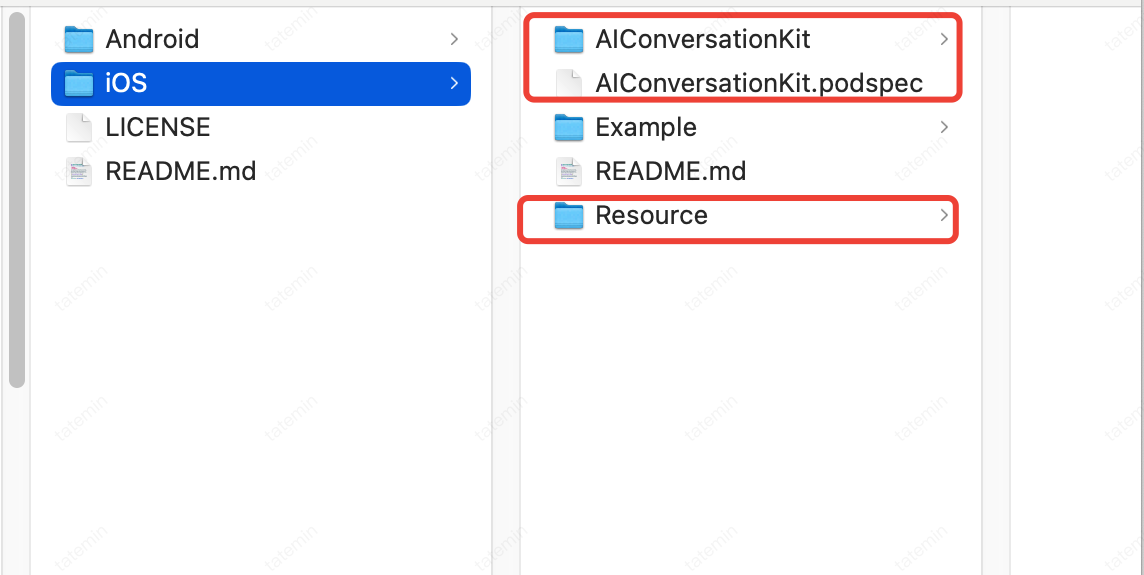Select the AIConversationKit.podspec file name
The height and width of the screenshot is (575, 1144).
(759, 83)
